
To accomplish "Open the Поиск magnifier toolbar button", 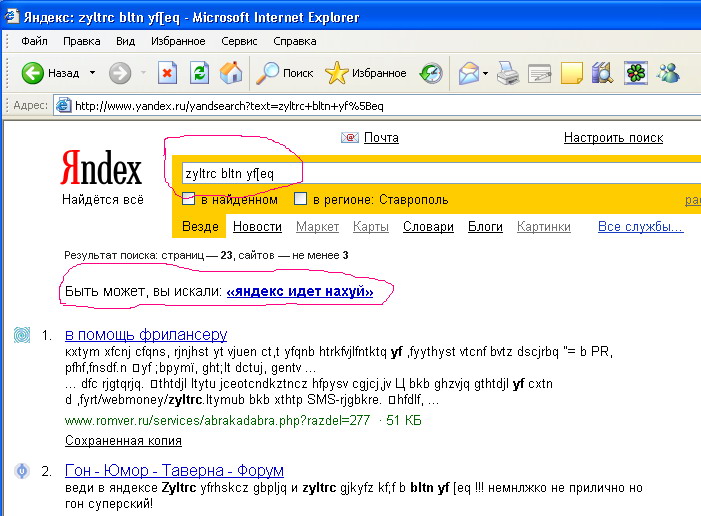I will (284, 73).
